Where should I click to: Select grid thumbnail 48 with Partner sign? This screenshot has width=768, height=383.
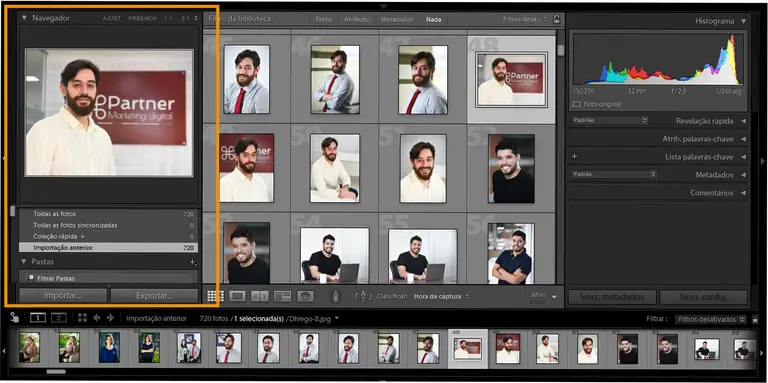pyautogui.click(x=511, y=79)
